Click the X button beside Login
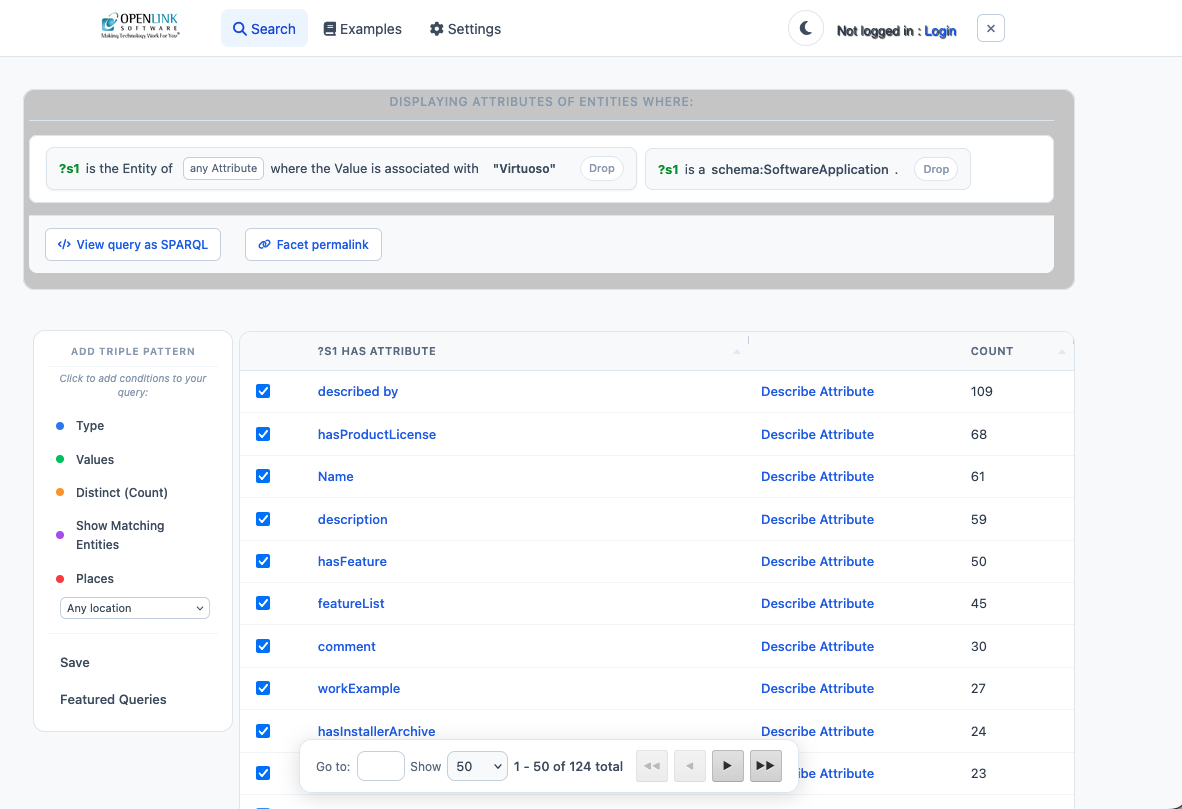This screenshot has width=1182, height=809. 990,29
